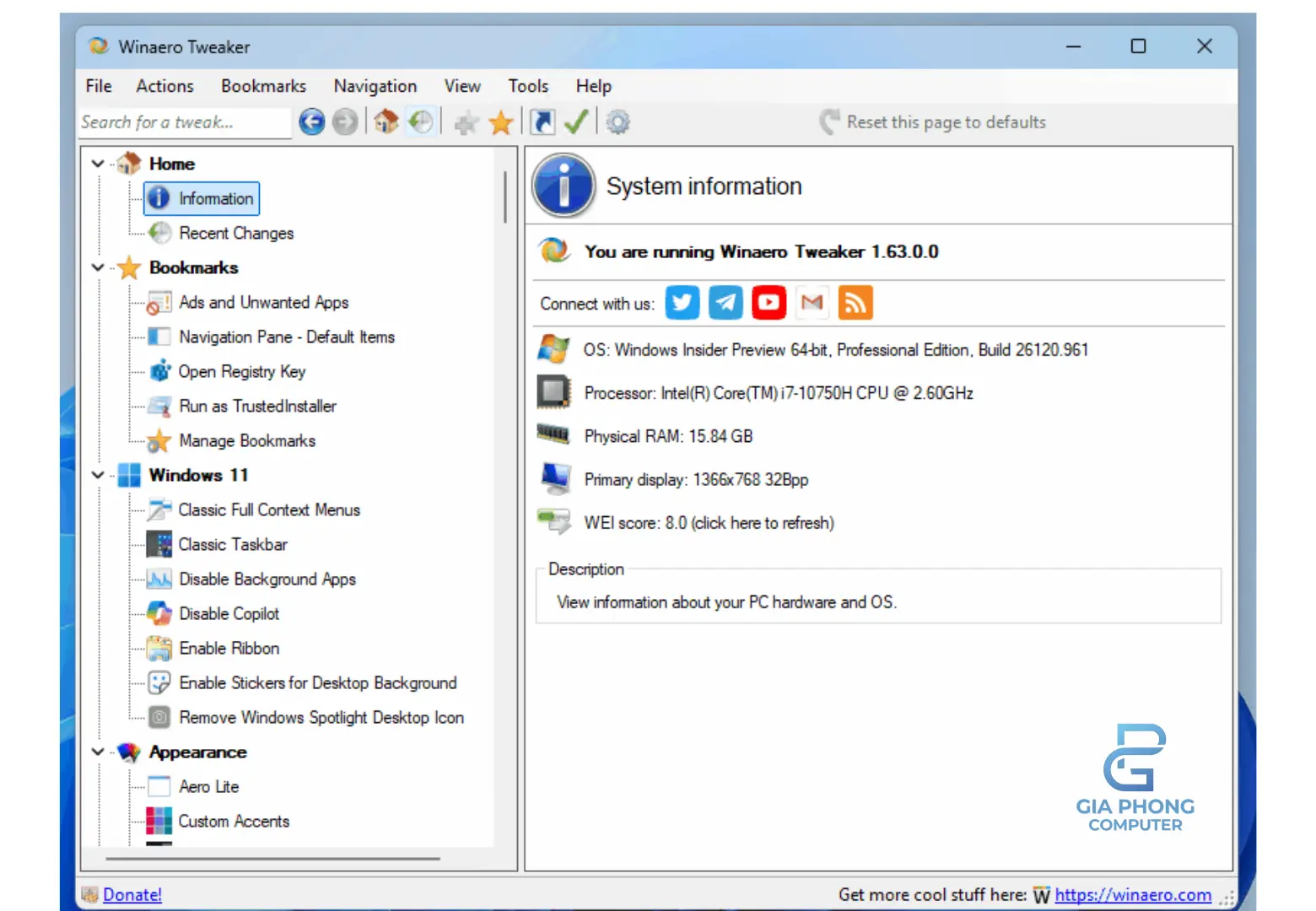This screenshot has height=911, width=1316.
Task: Click the RSS feed icon
Action: (x=855, y=302)
